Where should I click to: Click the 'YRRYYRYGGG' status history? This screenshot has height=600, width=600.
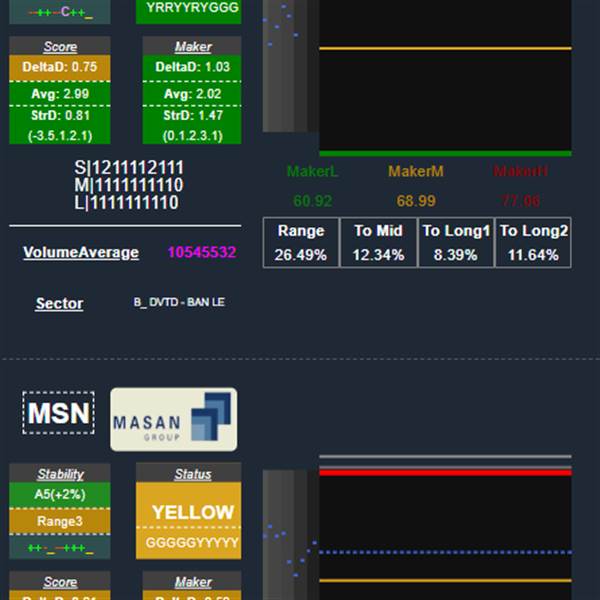(x=192, y=8)
